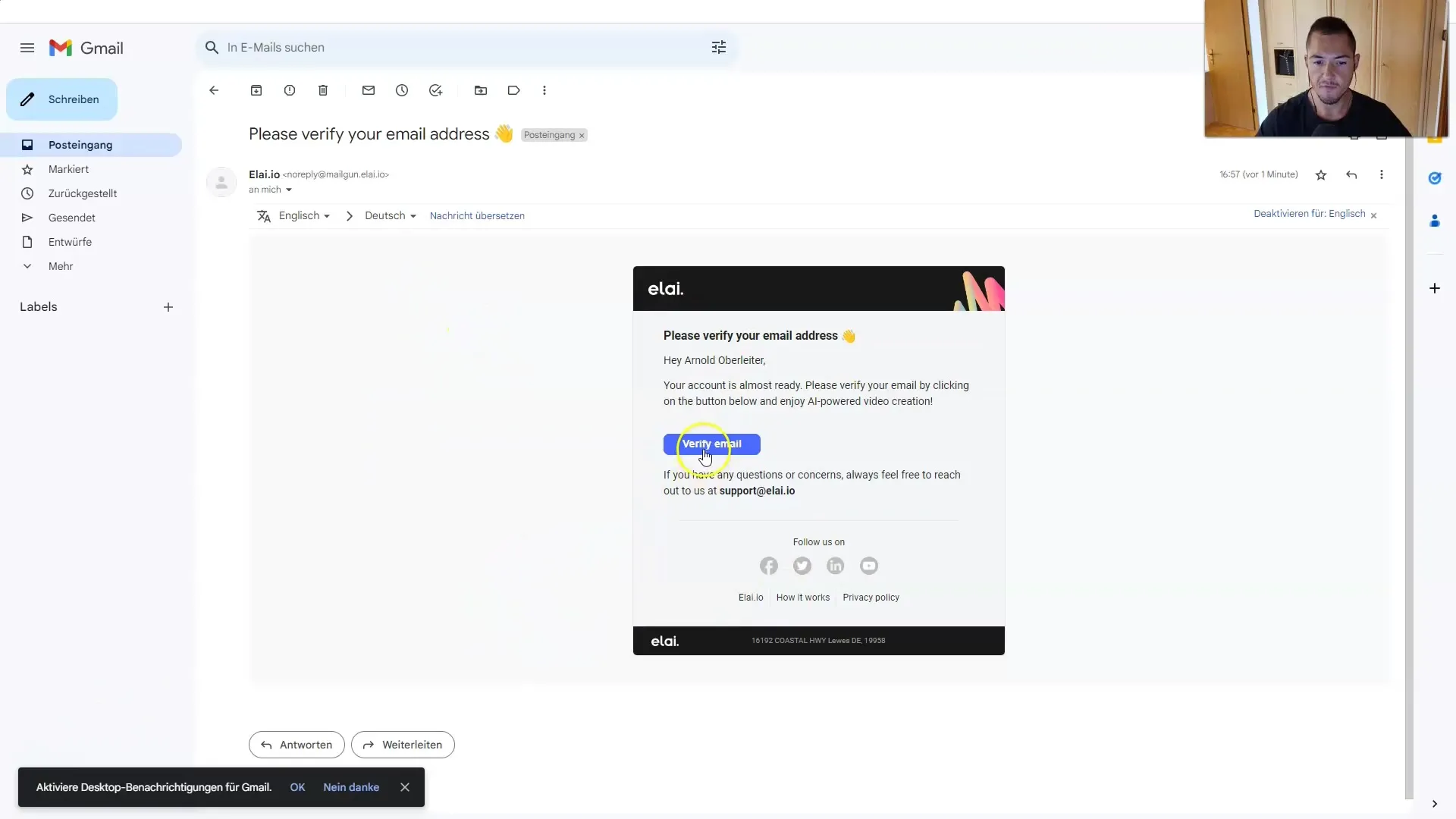1456x819 pixels.
Task: Click the support@elai.io link
Action: pyautogui.click(x=757, y=490)
